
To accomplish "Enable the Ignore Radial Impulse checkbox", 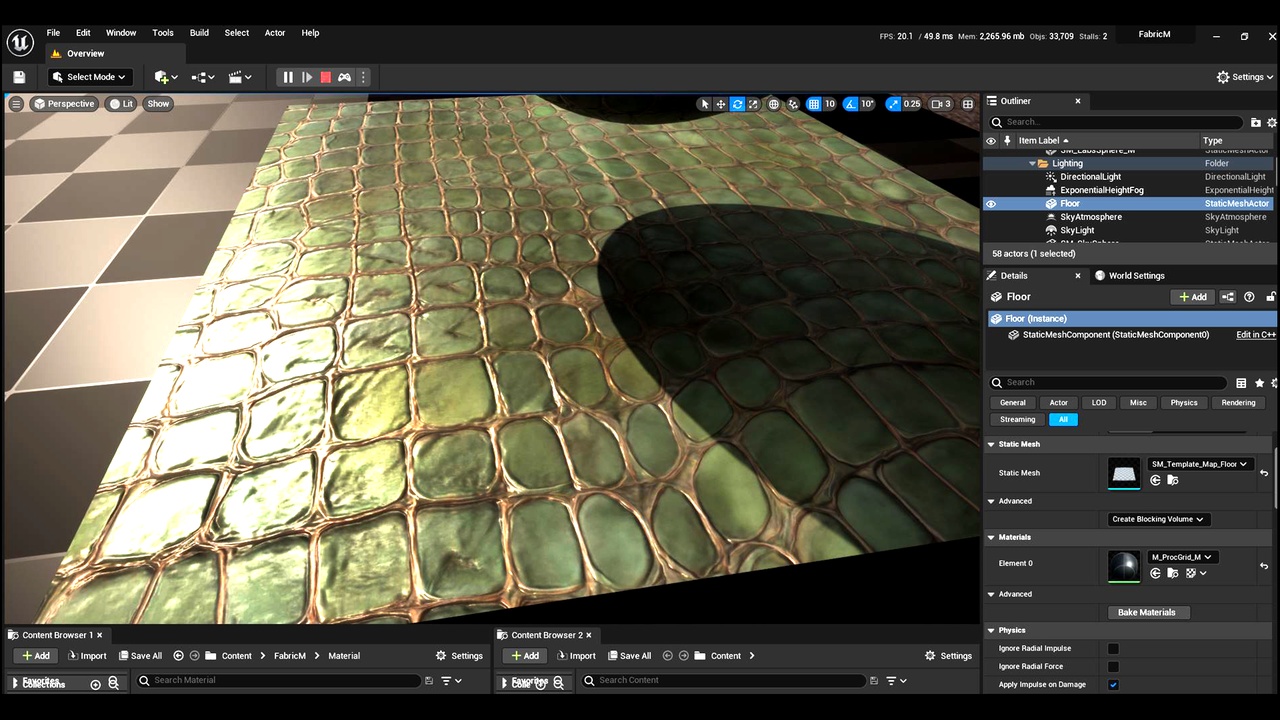I will pyautogui.click(x=1113, y=648).
